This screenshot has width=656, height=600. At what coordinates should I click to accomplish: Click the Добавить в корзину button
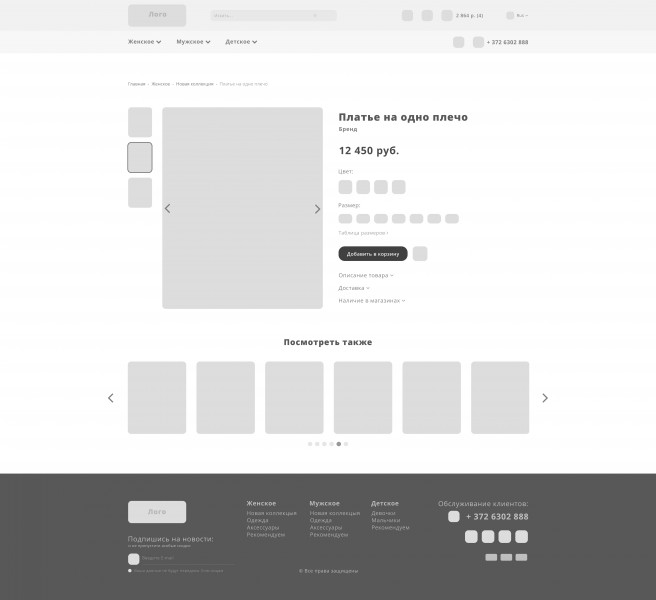coord(373,254)
